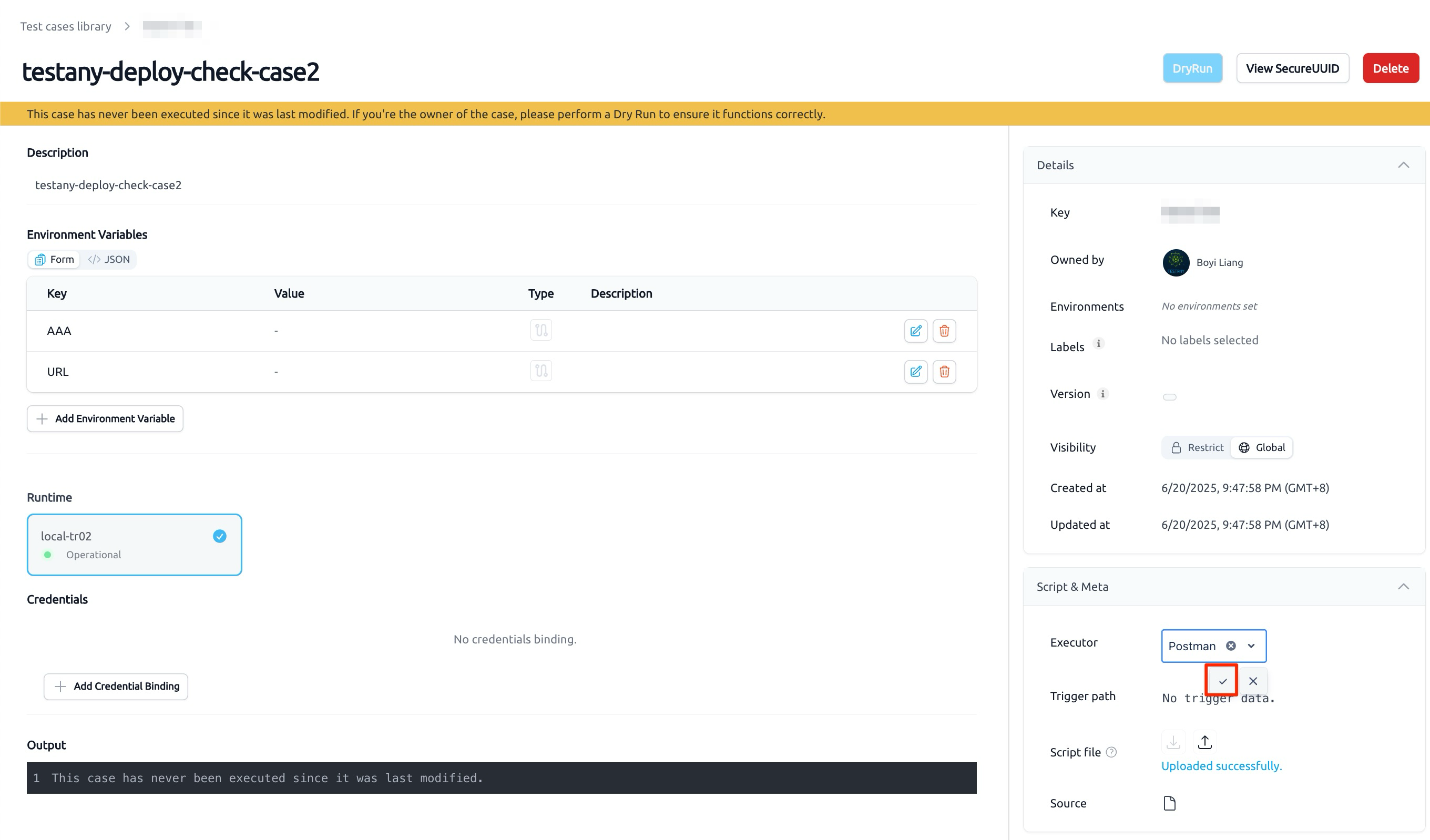Edit the URL environment variable

click(915, 372)
